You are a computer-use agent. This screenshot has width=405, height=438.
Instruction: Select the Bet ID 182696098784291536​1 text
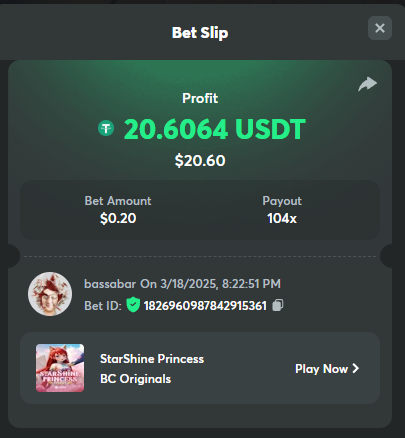(x=205, y=306)
